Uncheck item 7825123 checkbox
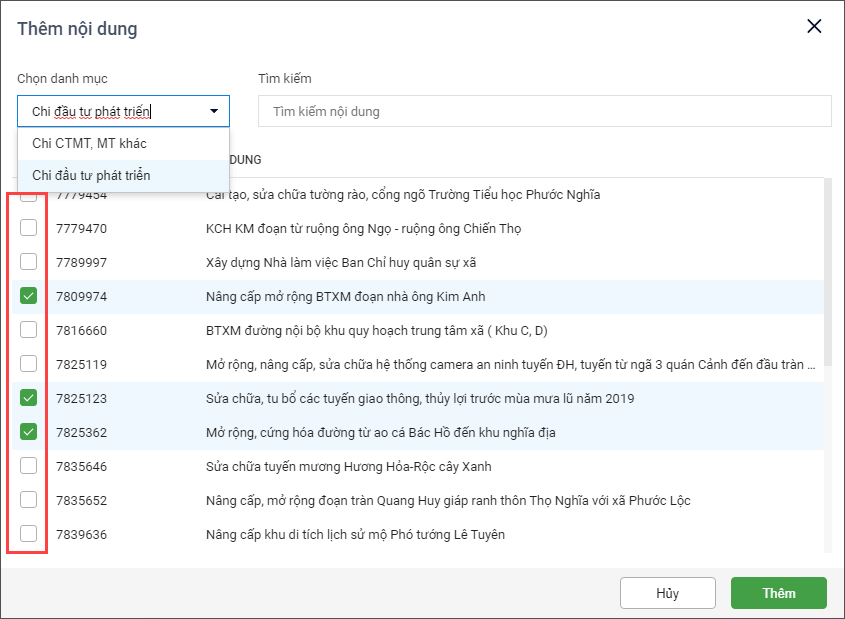The height and width of the screenshot is (619, 845). coord(29,398)
